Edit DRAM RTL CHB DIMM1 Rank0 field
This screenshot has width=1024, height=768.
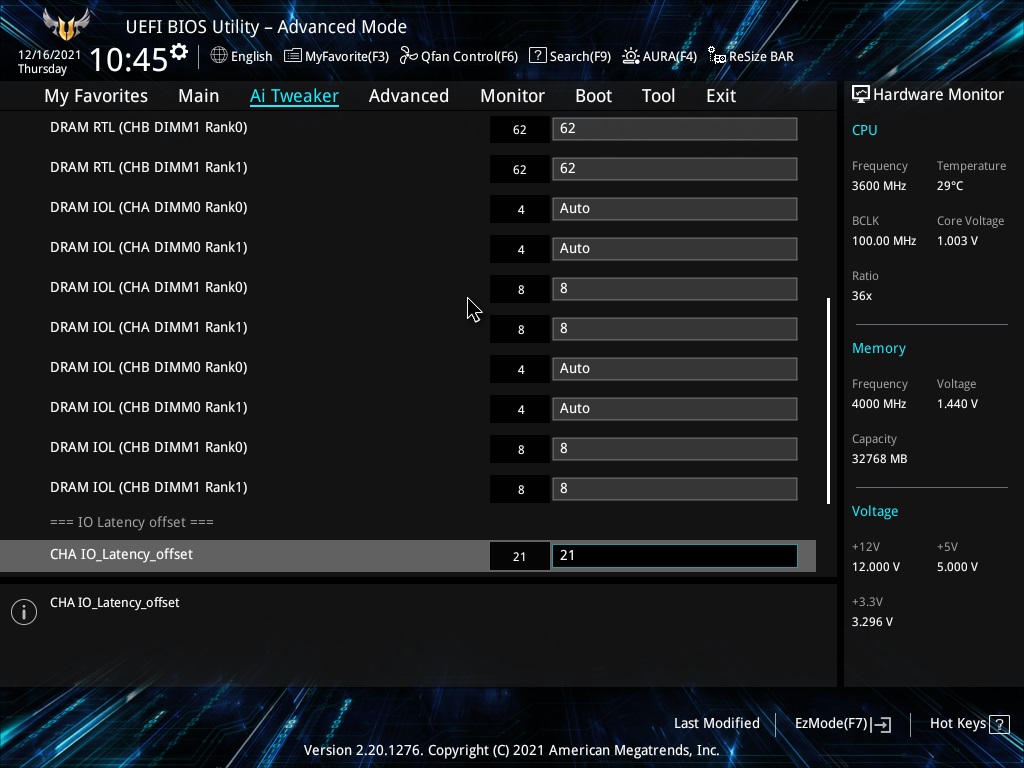675,129
